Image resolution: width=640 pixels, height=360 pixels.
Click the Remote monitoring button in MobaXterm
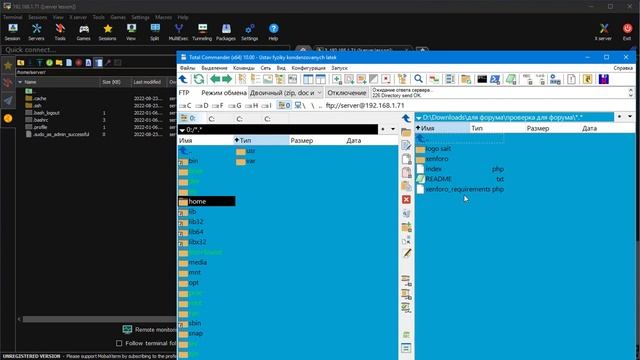coord(149,329)
